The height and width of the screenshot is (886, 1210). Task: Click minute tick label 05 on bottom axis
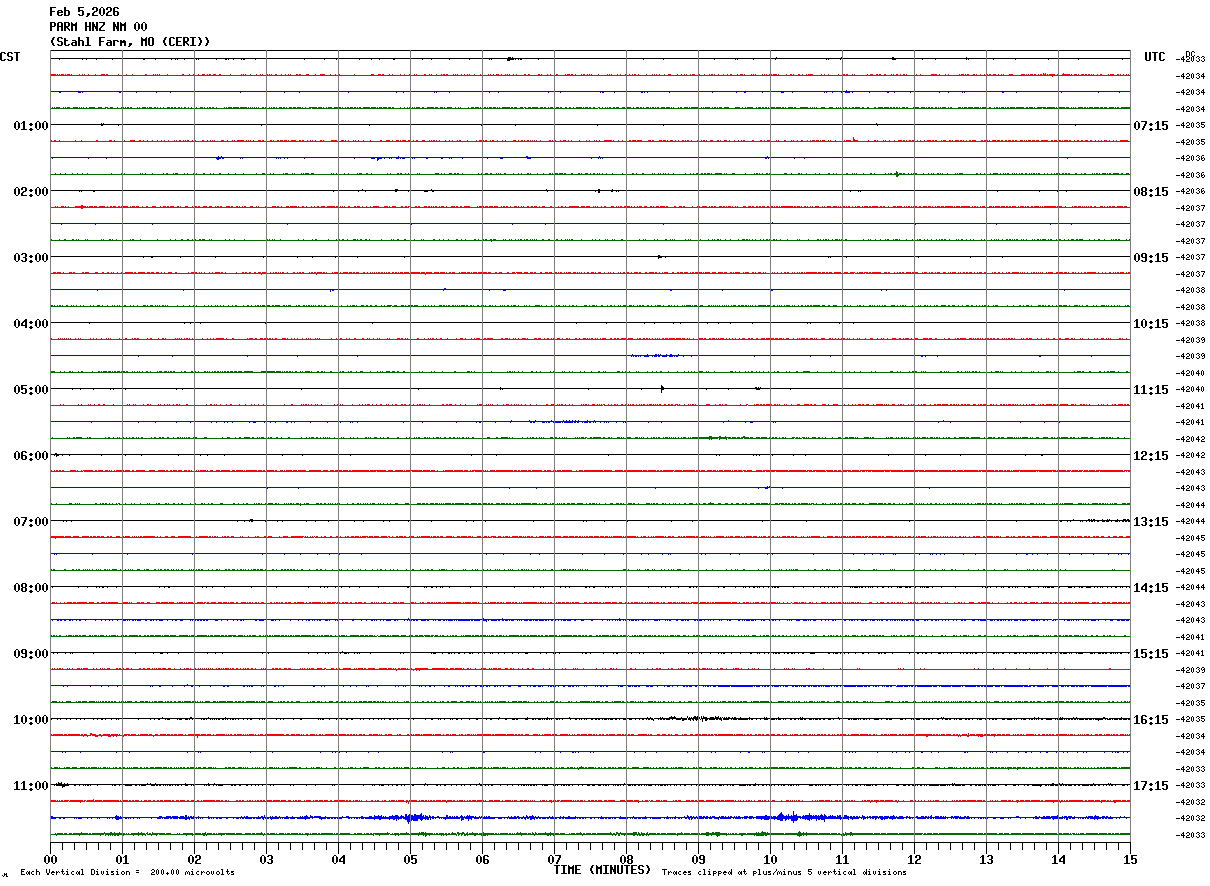tap(410, 859)
